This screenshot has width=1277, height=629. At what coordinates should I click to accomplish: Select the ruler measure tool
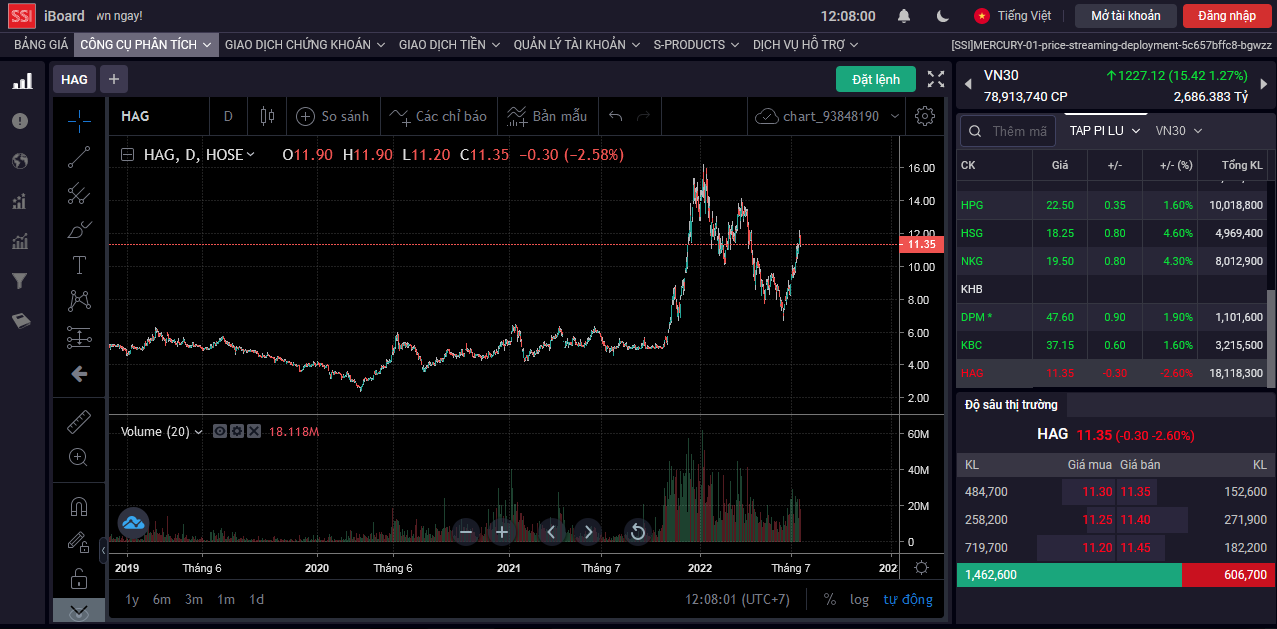pyautogui.click(x=79, y=421)
